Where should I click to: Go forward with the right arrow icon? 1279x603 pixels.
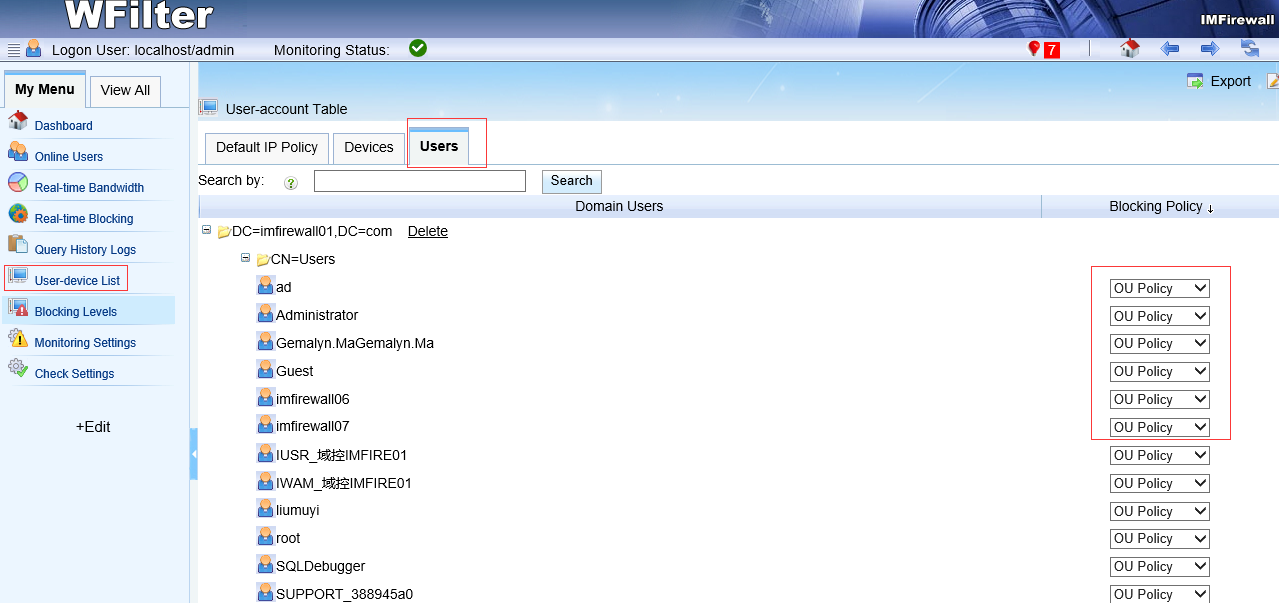click(x=1210, y=48)
